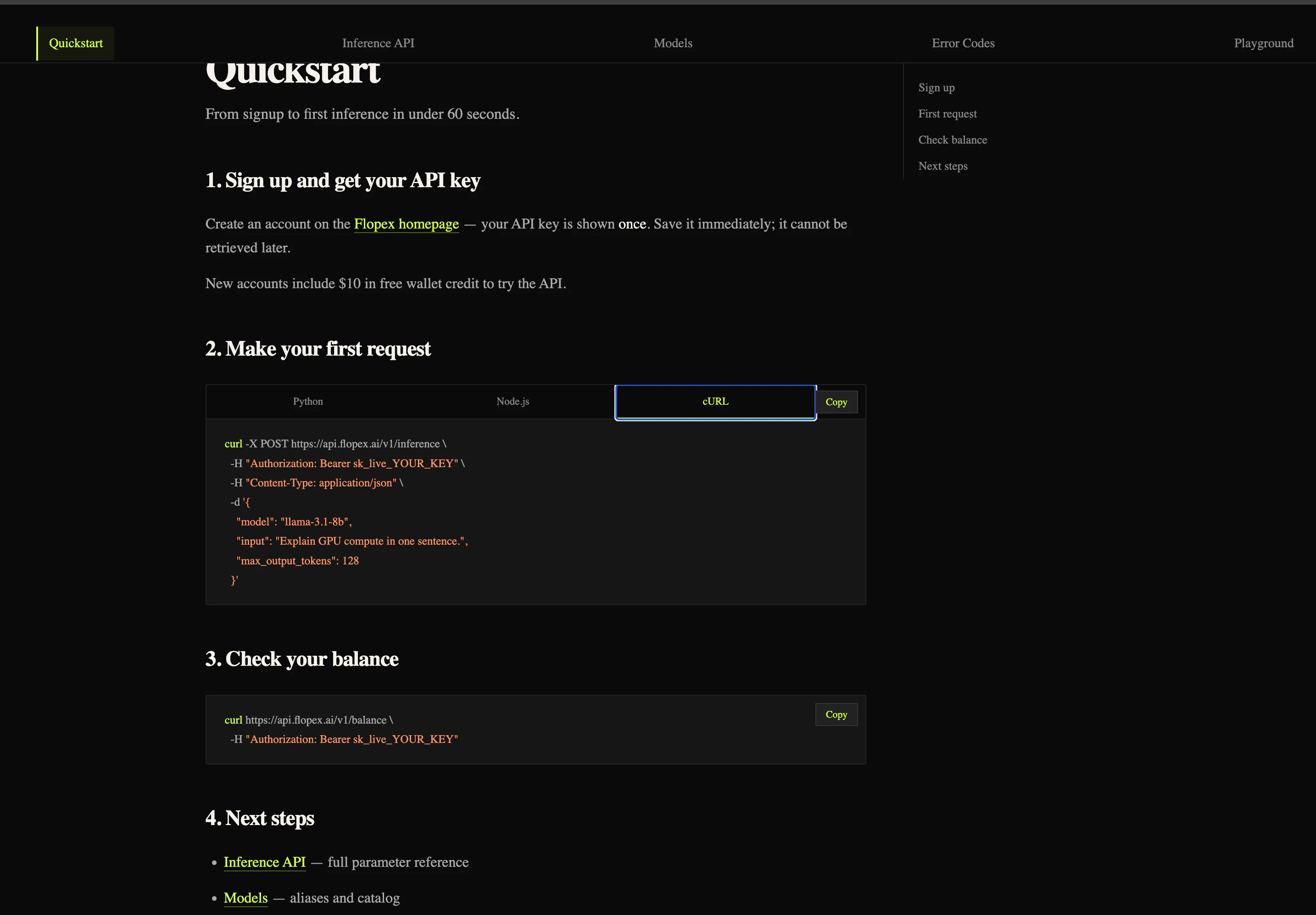Click the Check your balance heading

[x=301, y=659]
